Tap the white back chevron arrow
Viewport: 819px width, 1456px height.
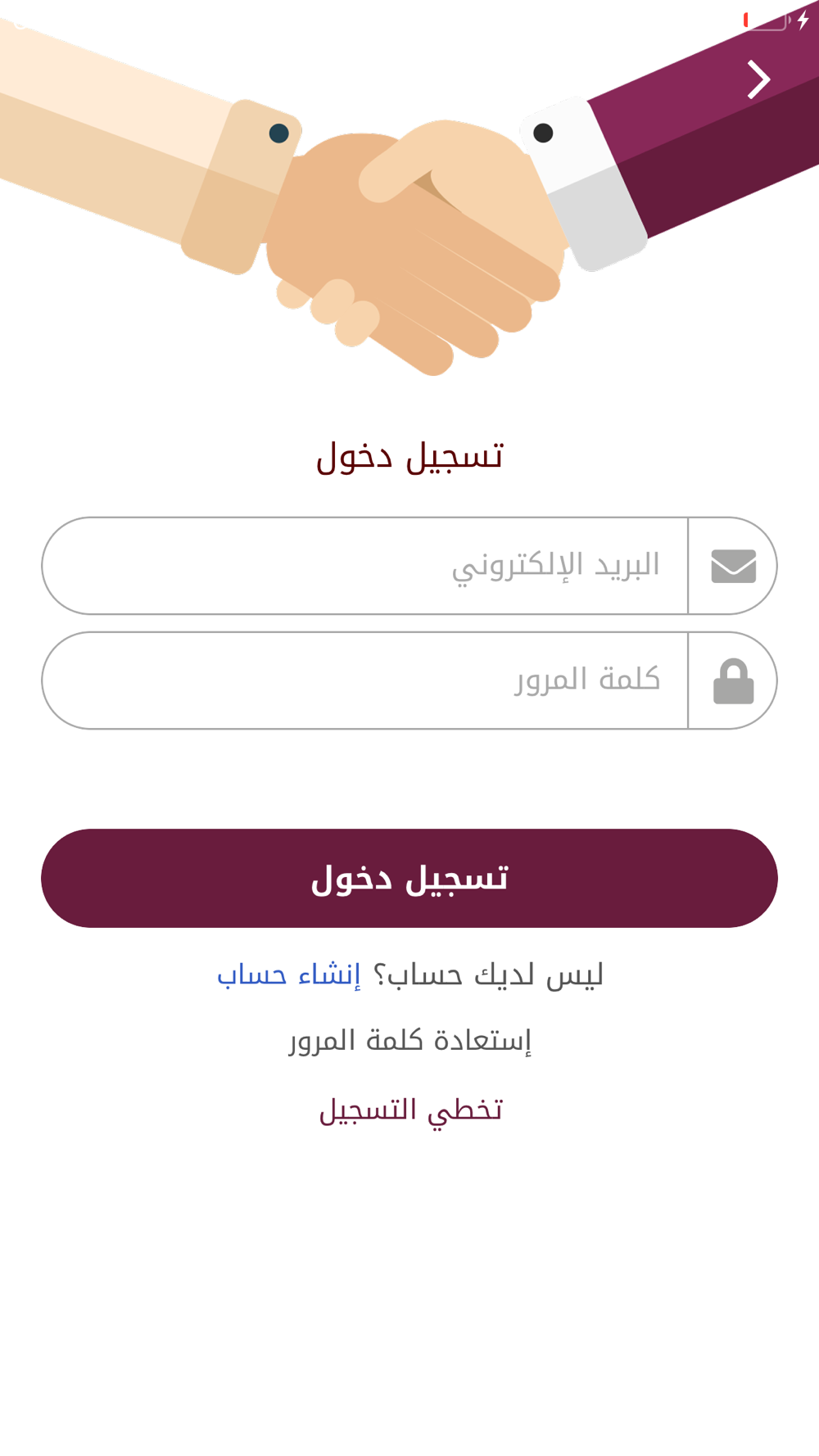pyautogui.click(x=759, y=79)
